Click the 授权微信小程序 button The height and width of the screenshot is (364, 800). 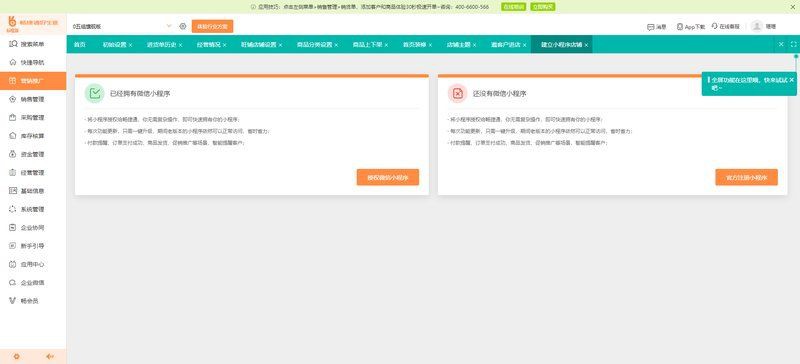pos(388,177)
